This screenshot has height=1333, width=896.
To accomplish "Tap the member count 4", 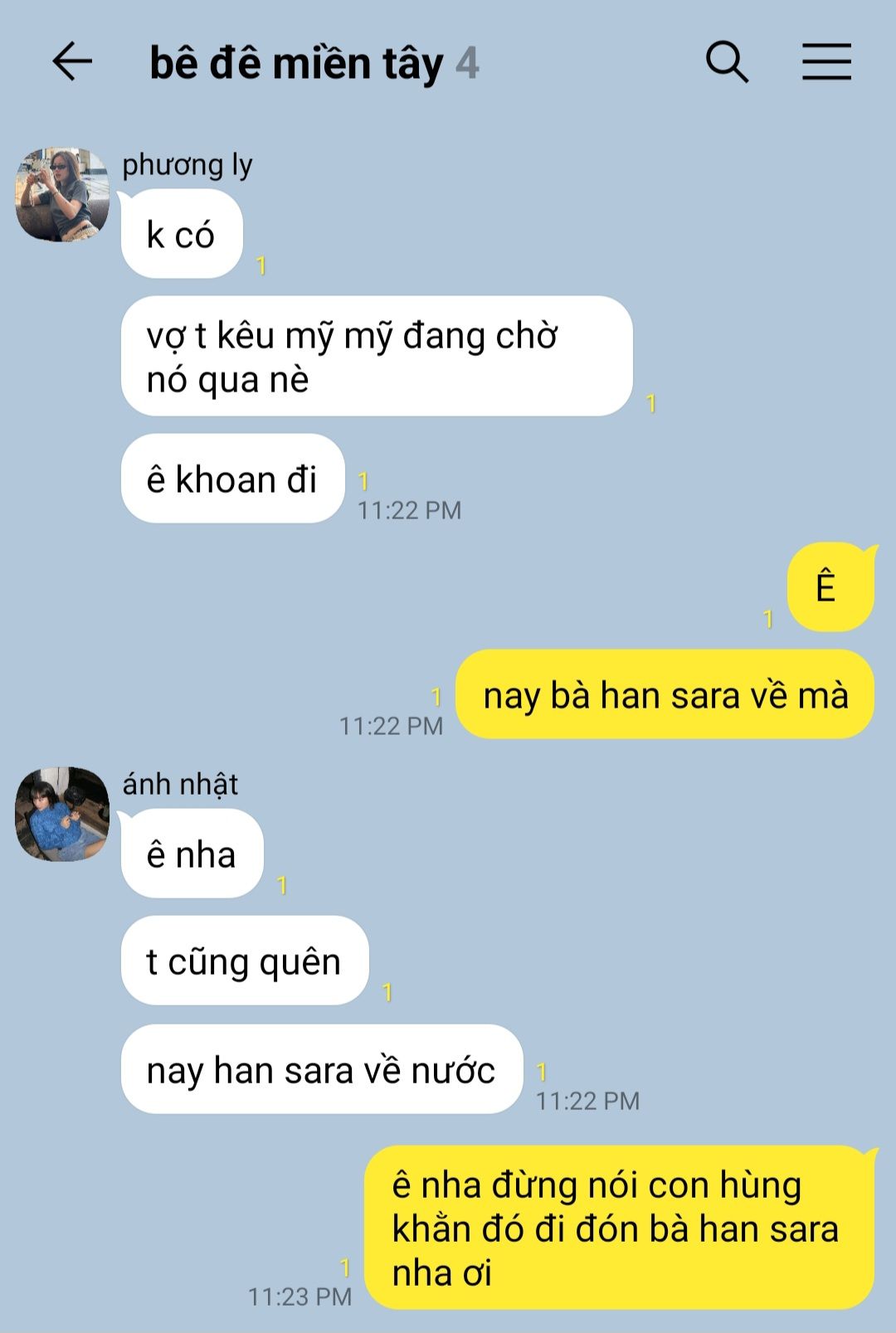I will [468, 64].
